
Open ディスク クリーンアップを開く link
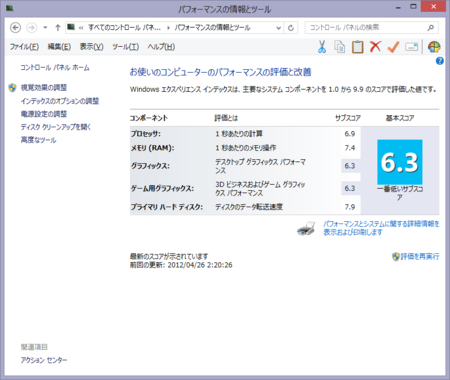tap(56, 127)
